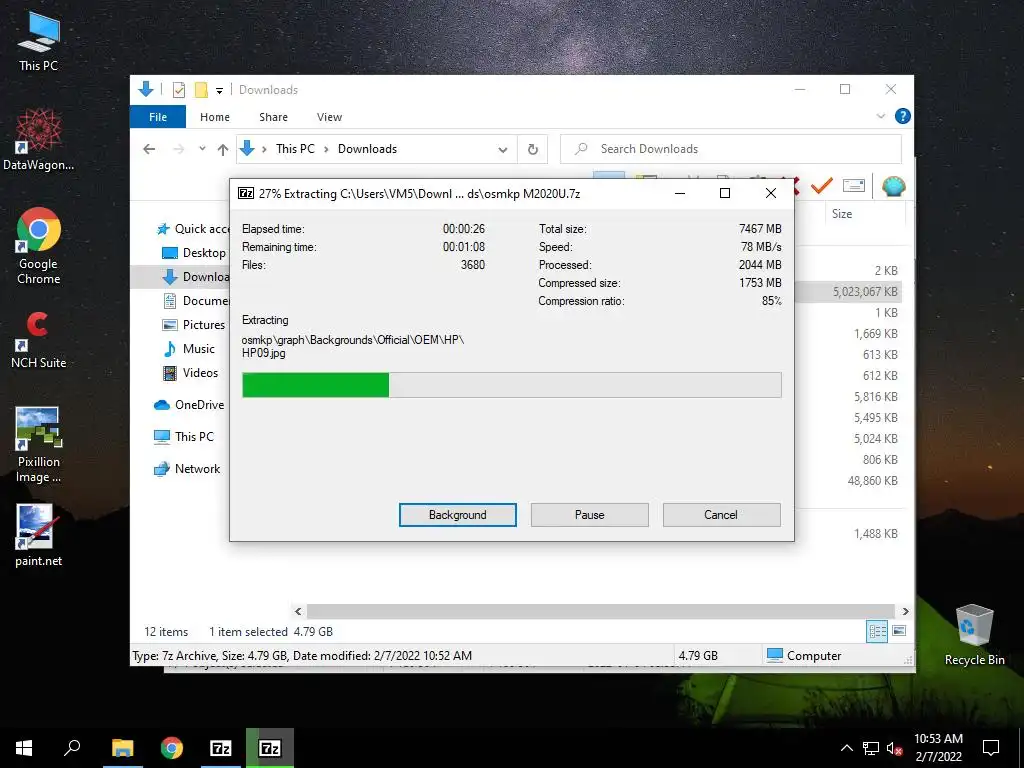Open the DataWagon desktop shortcut
The height and width of the screenshot is (768, 1024).
click(39, 138)
